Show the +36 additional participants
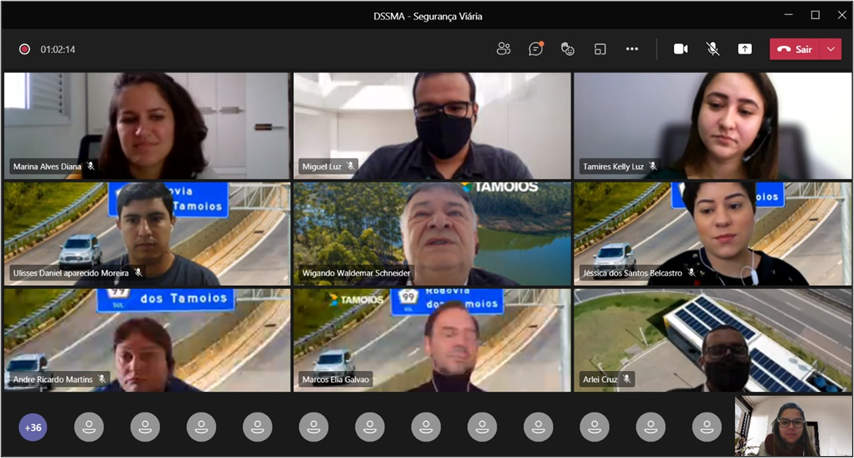This screenshot has height=458, width=854. (33, 427)
